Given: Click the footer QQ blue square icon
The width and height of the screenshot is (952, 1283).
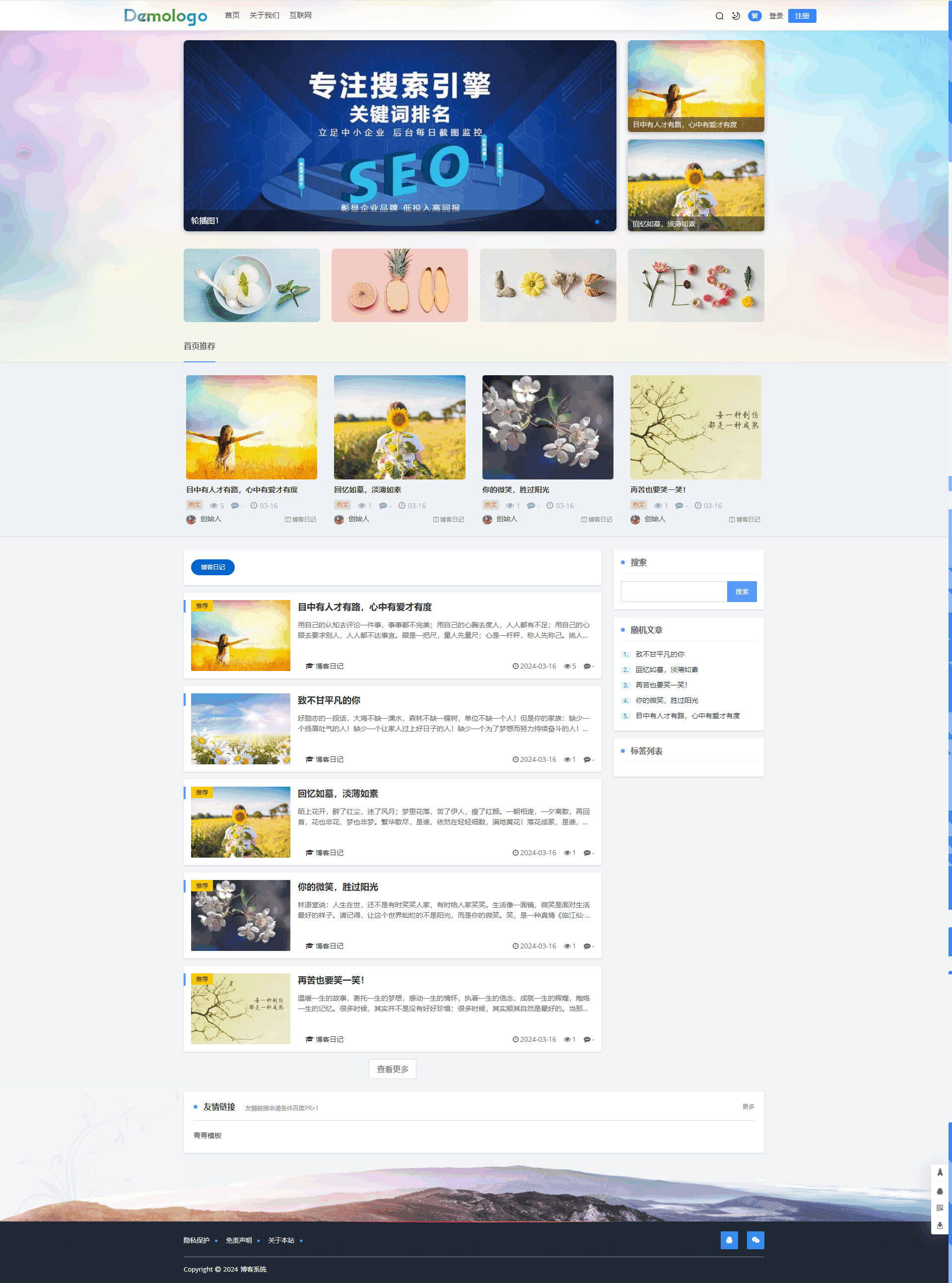Looking at the screenshot, I should [729, 1240].
